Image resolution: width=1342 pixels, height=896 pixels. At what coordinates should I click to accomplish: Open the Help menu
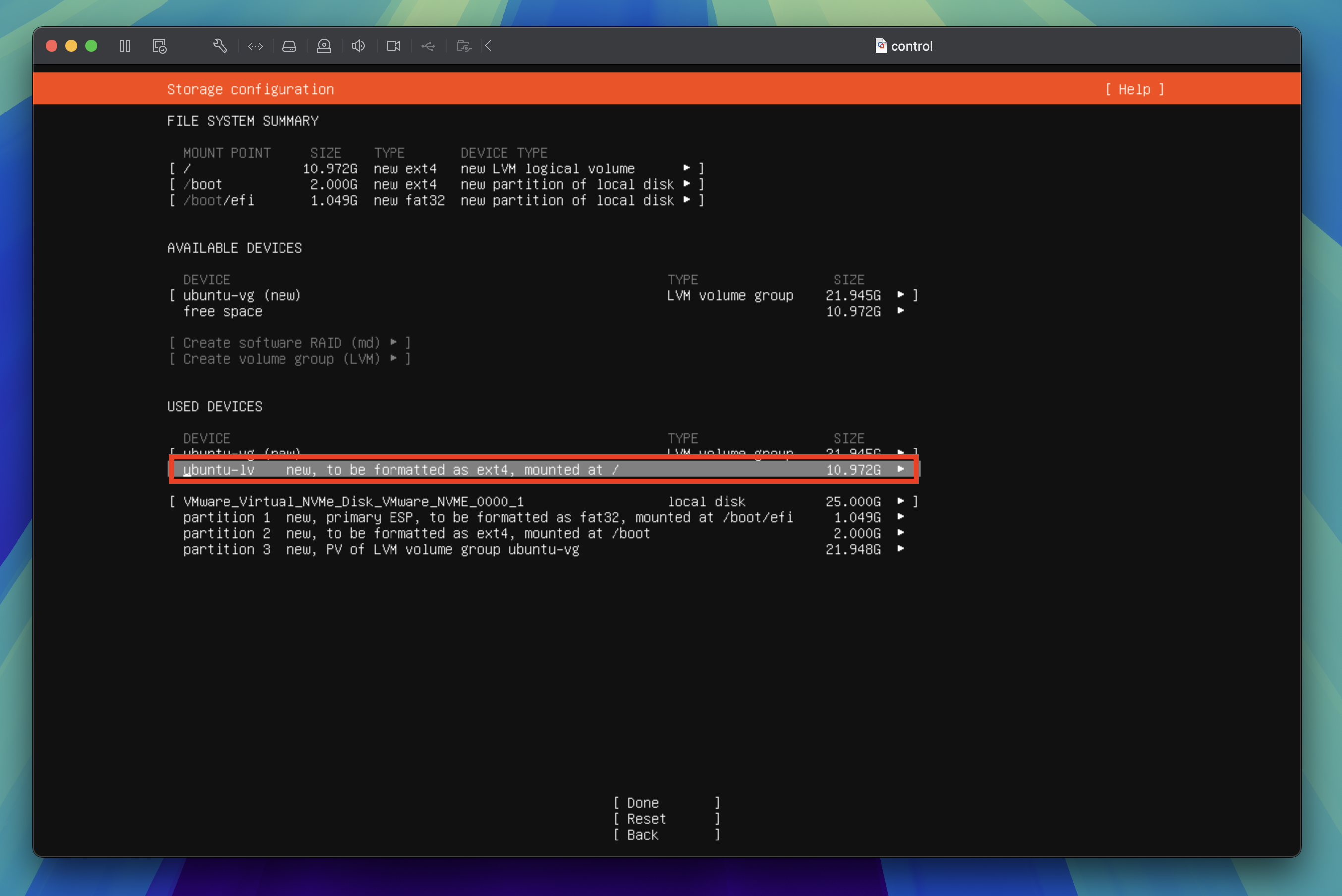click(x=1134, y=89)
